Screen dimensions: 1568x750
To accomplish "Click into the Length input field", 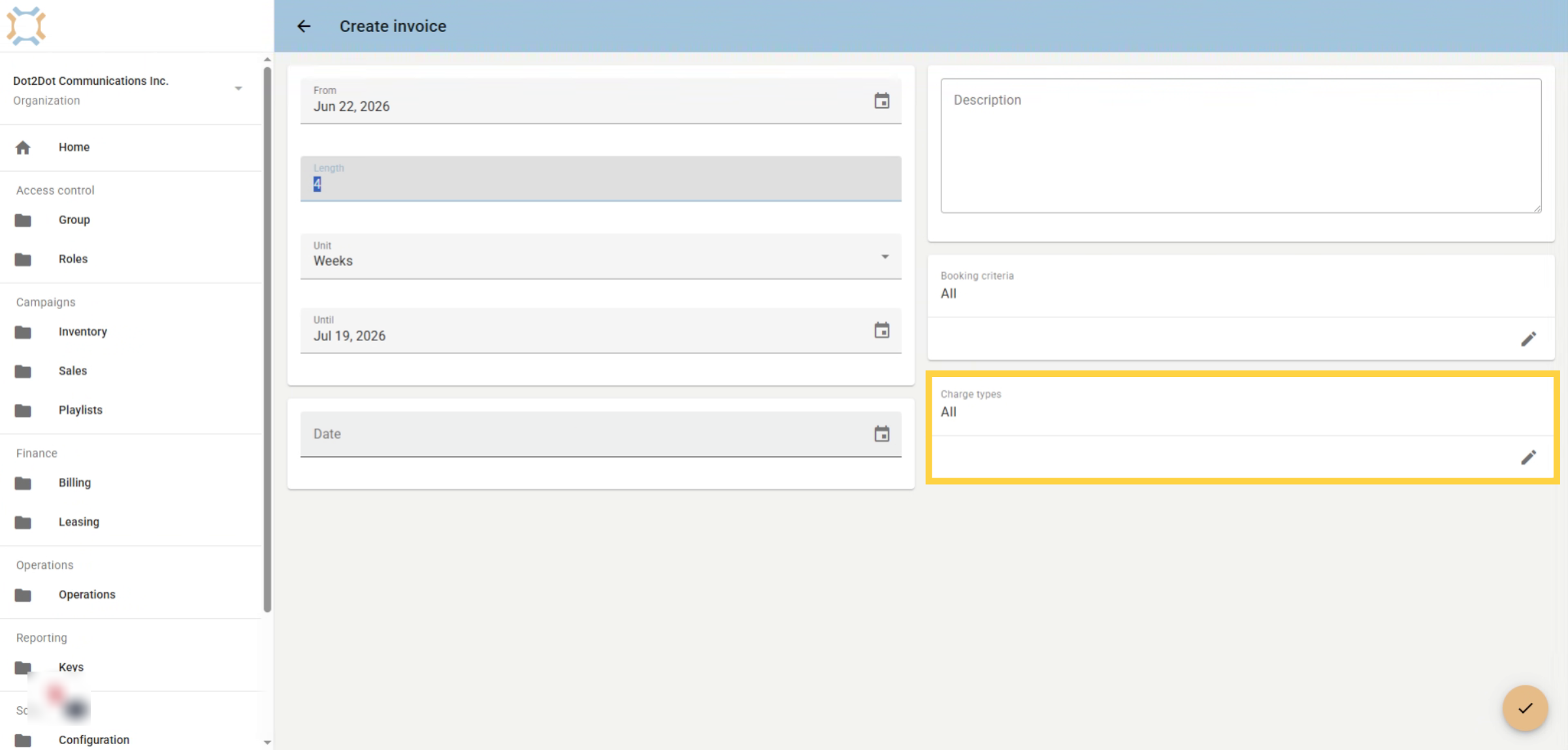I will tap(600, 178).
